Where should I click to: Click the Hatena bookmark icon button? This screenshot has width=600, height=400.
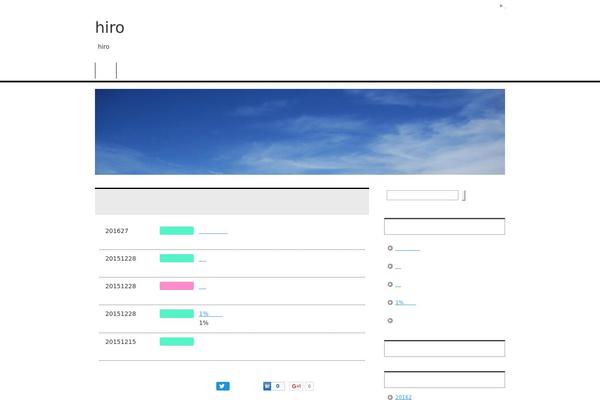click(x=267, y=386)
